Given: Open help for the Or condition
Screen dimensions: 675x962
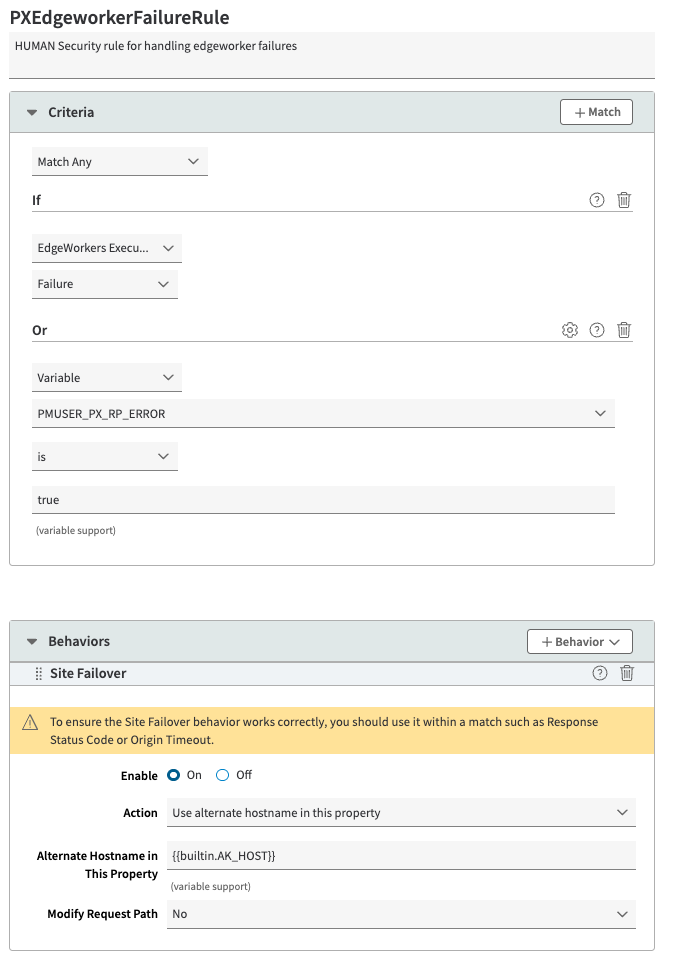Looking at the screenshot, I should (597, 330).
